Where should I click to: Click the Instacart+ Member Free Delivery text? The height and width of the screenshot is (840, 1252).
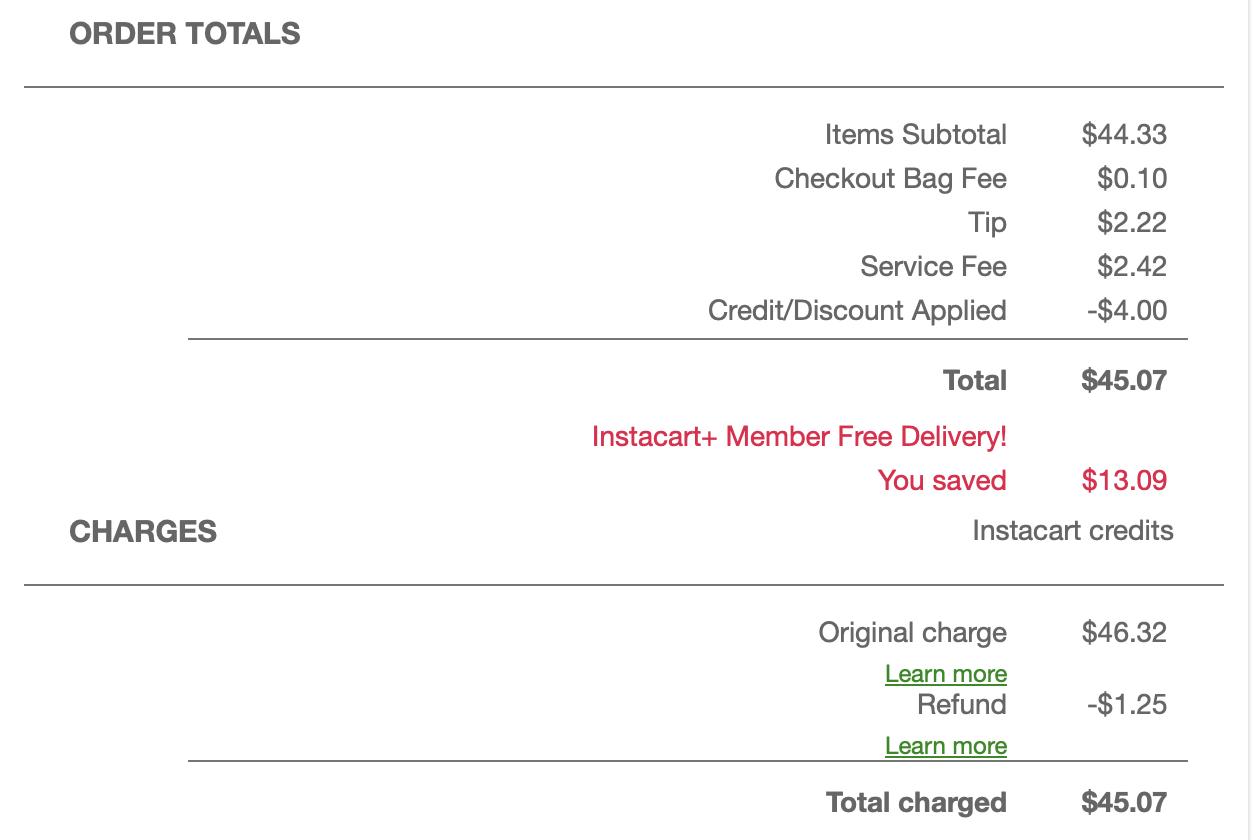click(x=799, y=437)
